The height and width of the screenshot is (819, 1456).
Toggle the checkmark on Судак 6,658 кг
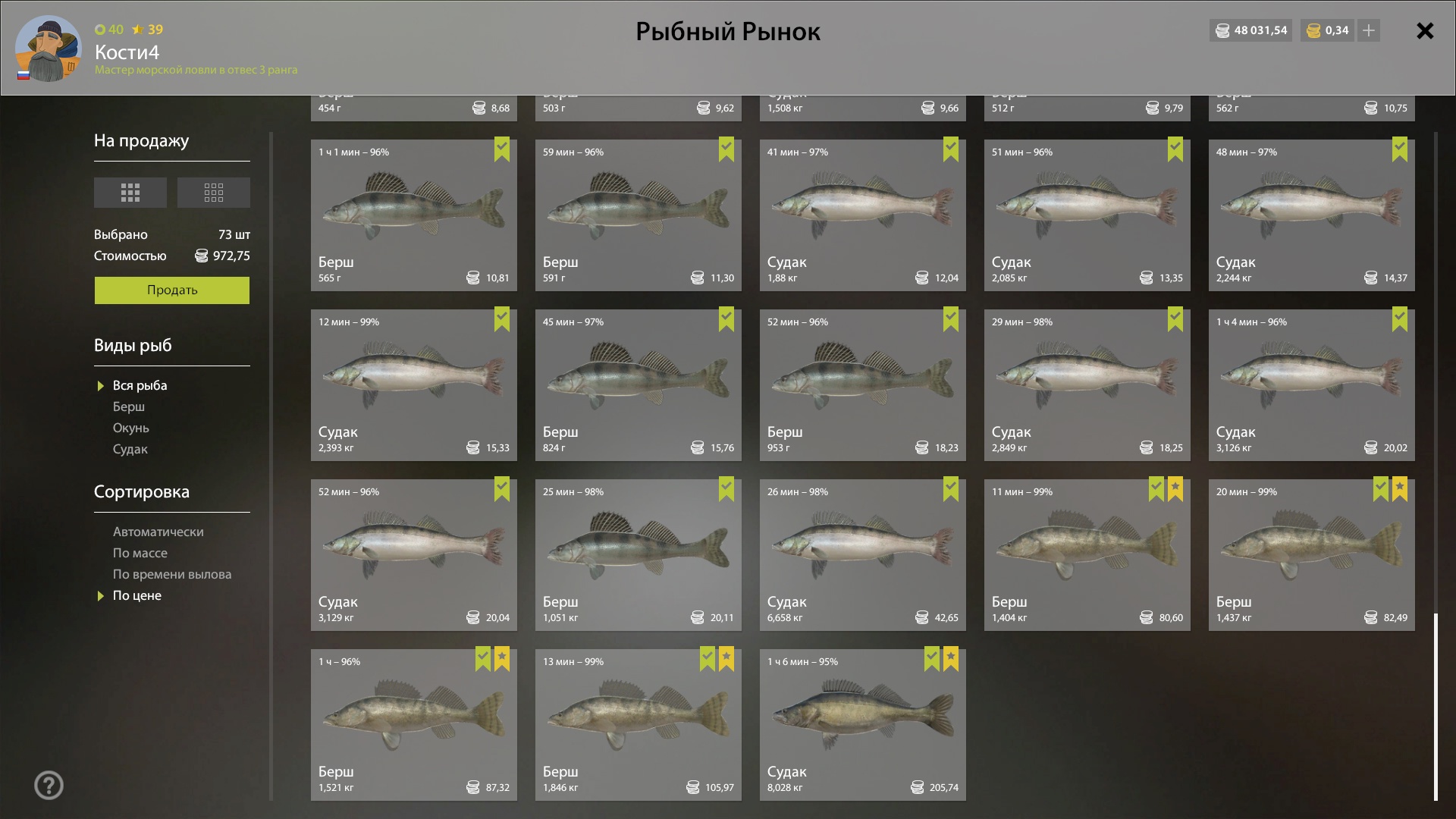[x=951, y=488]
